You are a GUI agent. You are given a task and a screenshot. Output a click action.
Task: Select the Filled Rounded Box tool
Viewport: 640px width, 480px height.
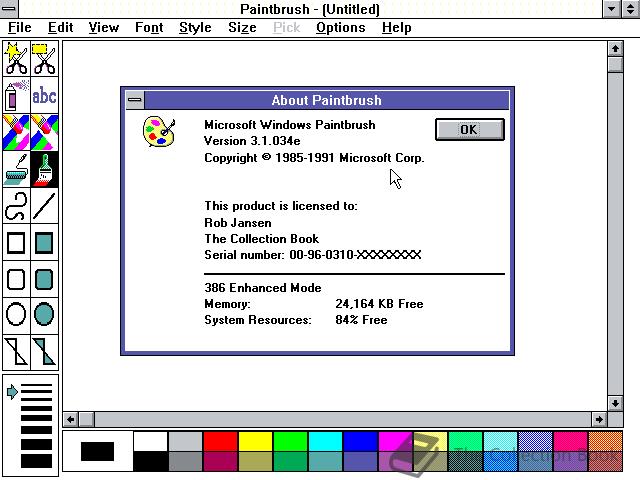44,279
